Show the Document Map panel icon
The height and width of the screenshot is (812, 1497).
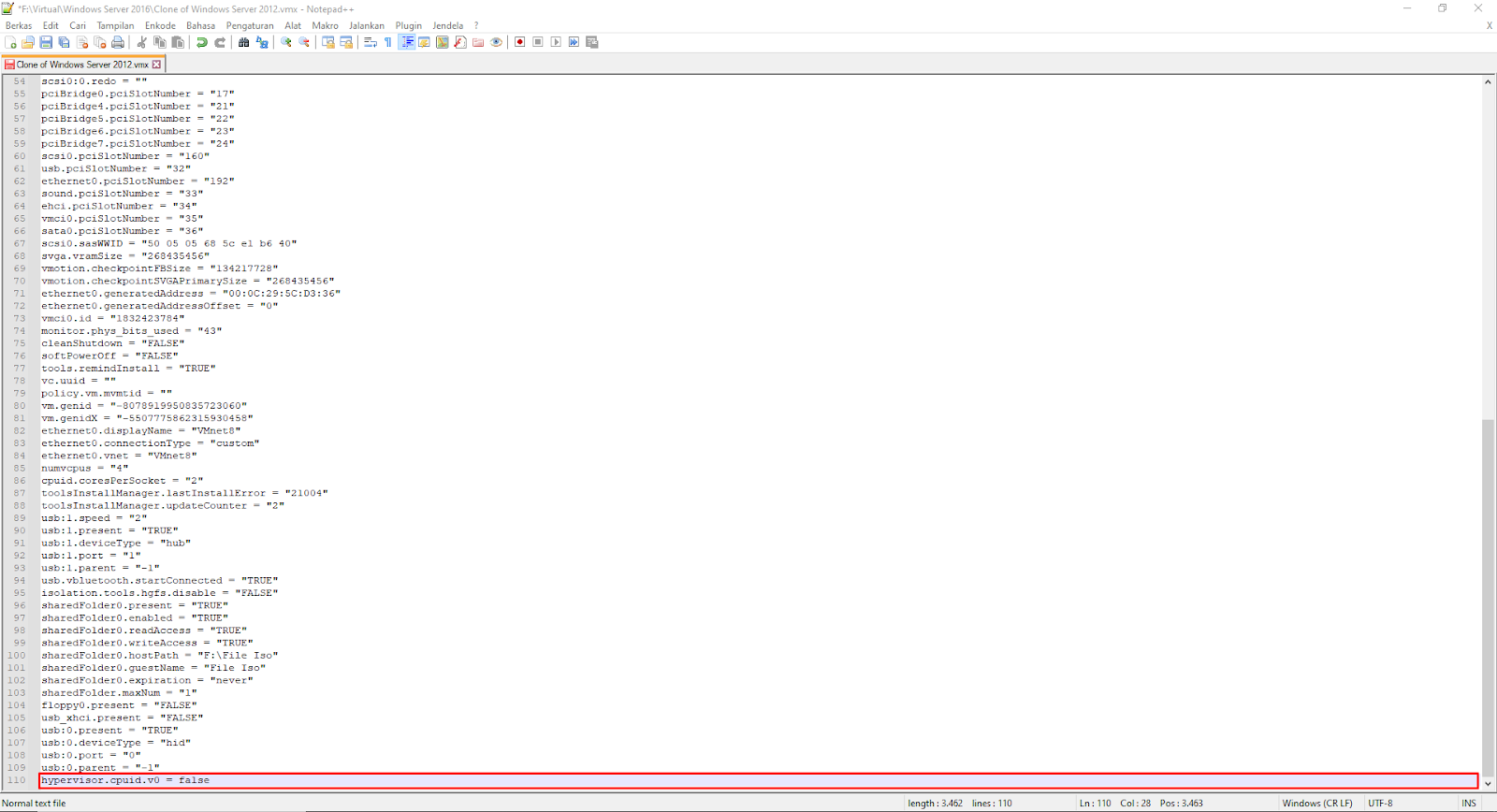[443, 42]
